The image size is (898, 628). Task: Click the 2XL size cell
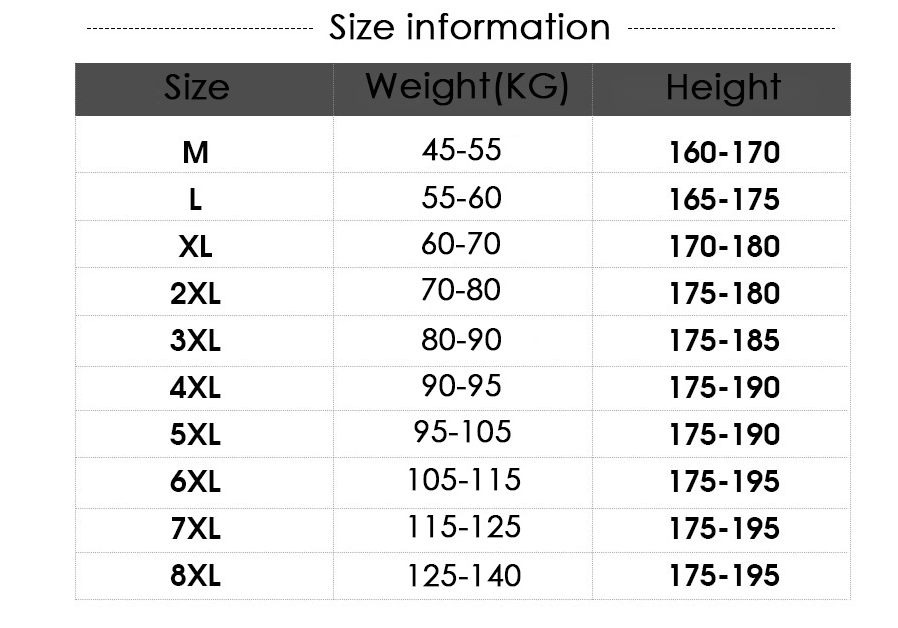tap(195, 294)
